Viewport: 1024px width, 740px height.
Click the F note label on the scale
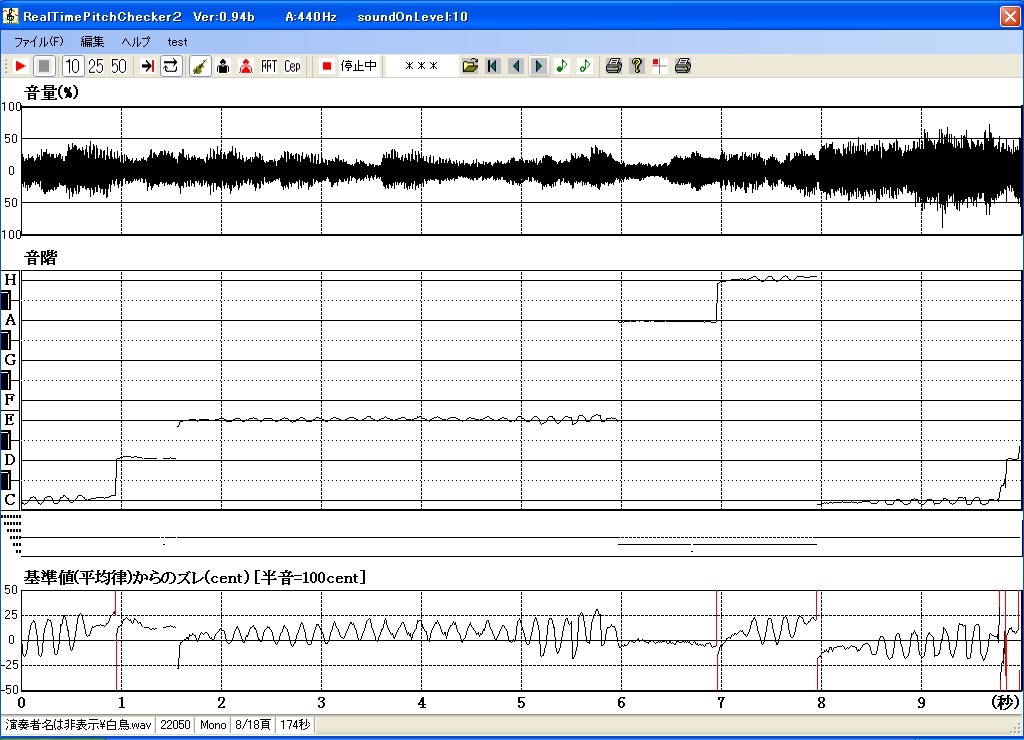coord(10,400)
